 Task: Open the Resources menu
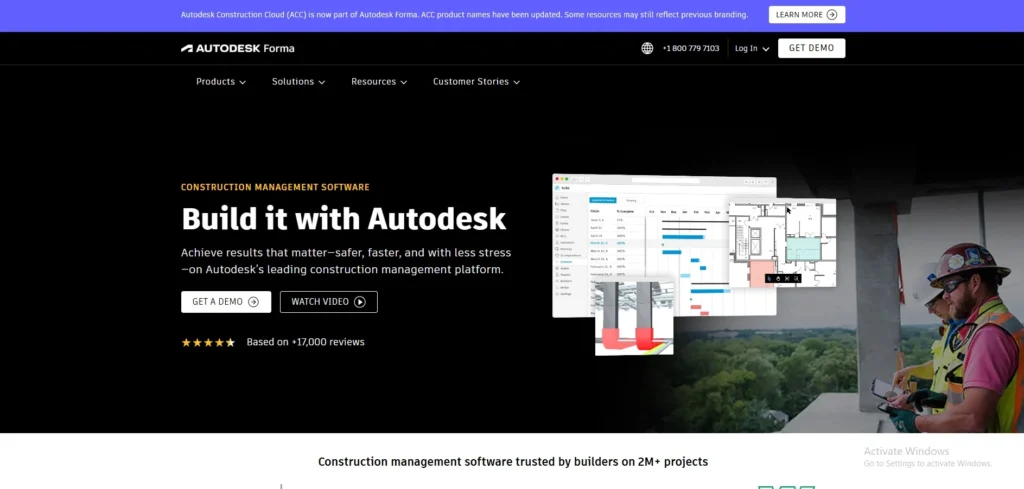379,82
